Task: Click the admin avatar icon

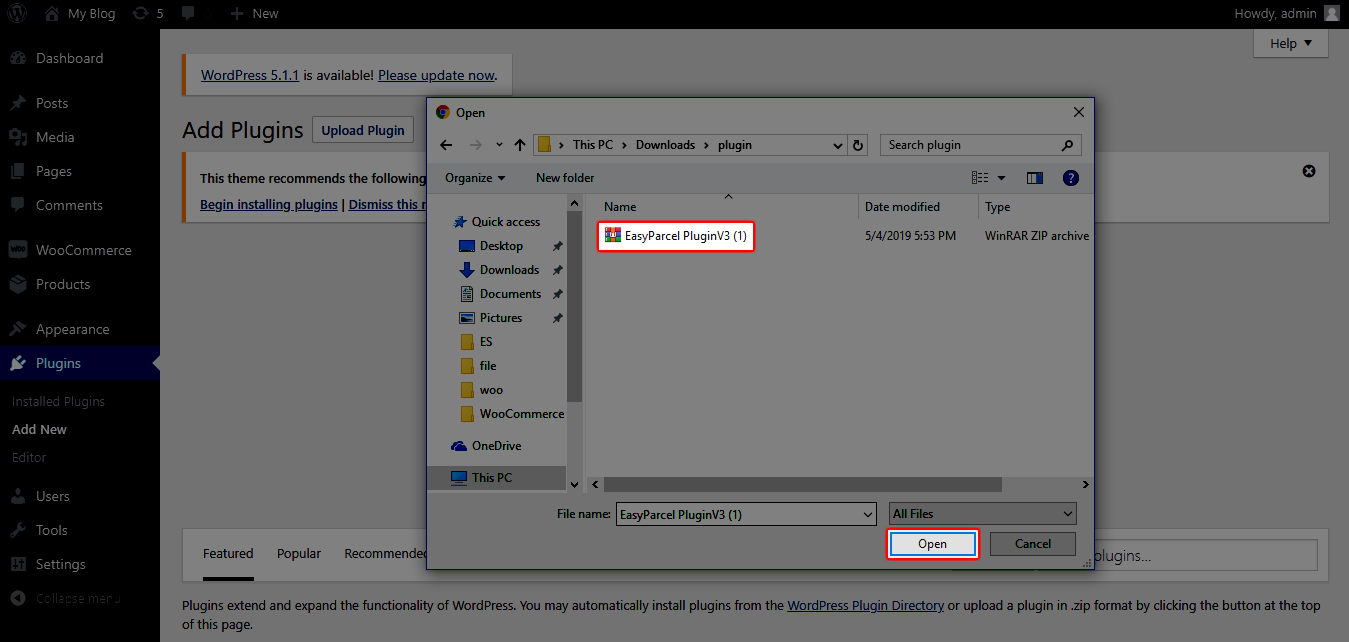Action: point(1331,13)
